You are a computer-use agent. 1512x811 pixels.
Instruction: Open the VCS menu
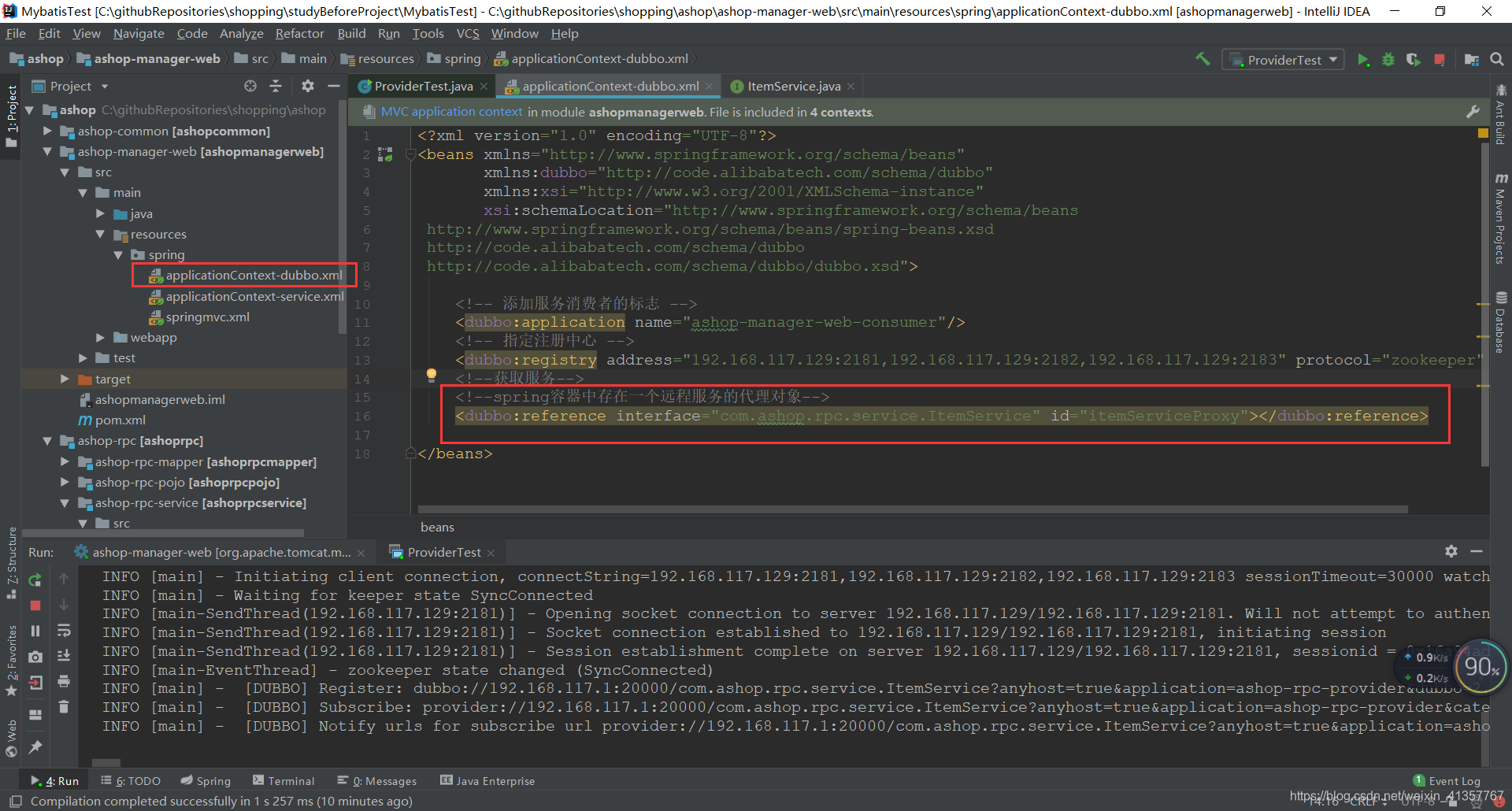pyautogui.click(x=468, y=33)
